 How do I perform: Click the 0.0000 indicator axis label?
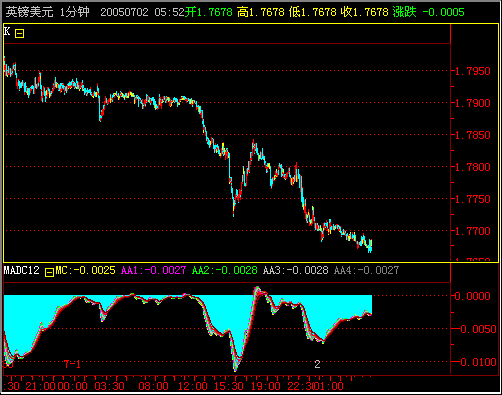473,296
